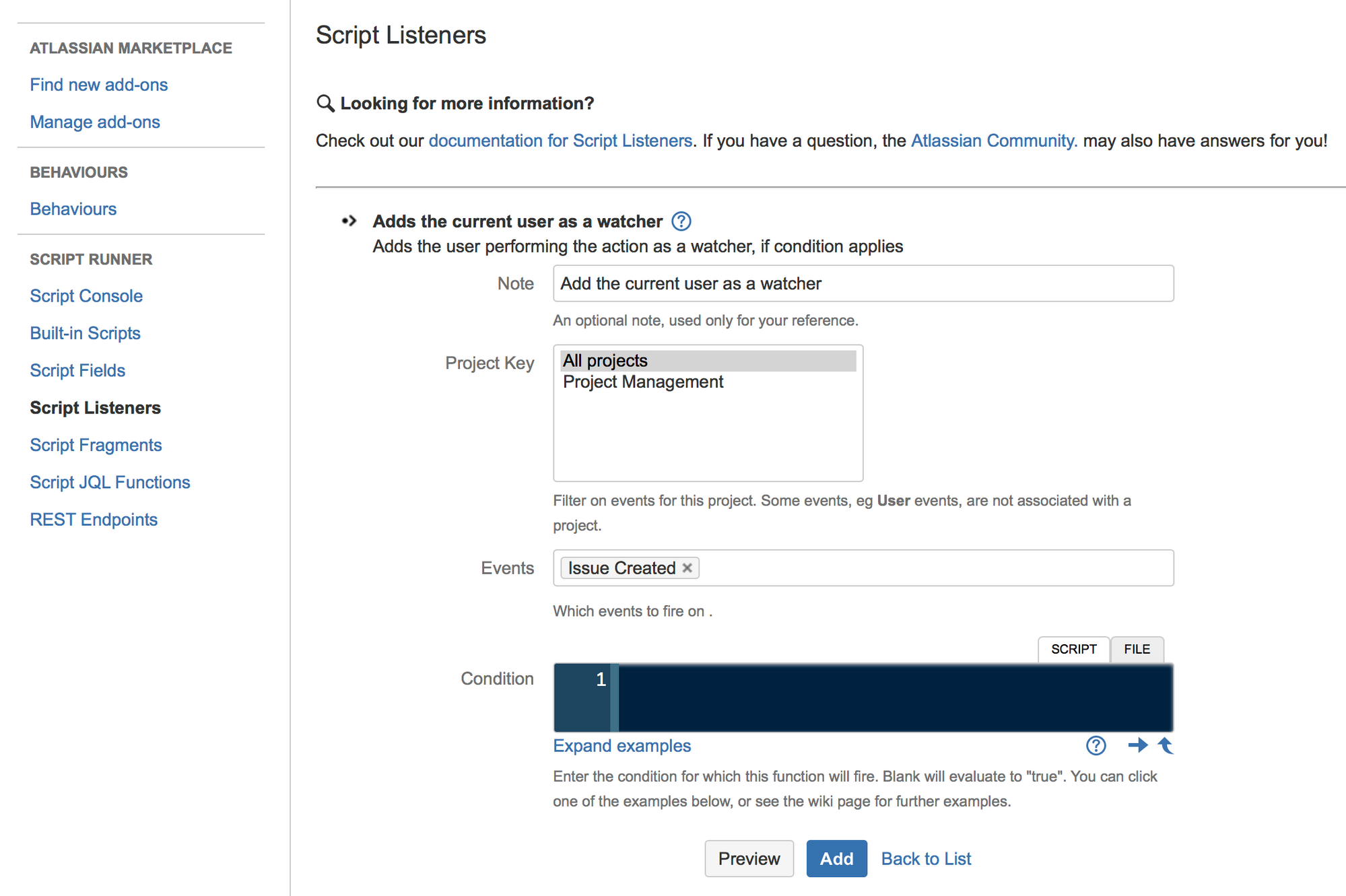Go Back to List

(x=926, y=858)
